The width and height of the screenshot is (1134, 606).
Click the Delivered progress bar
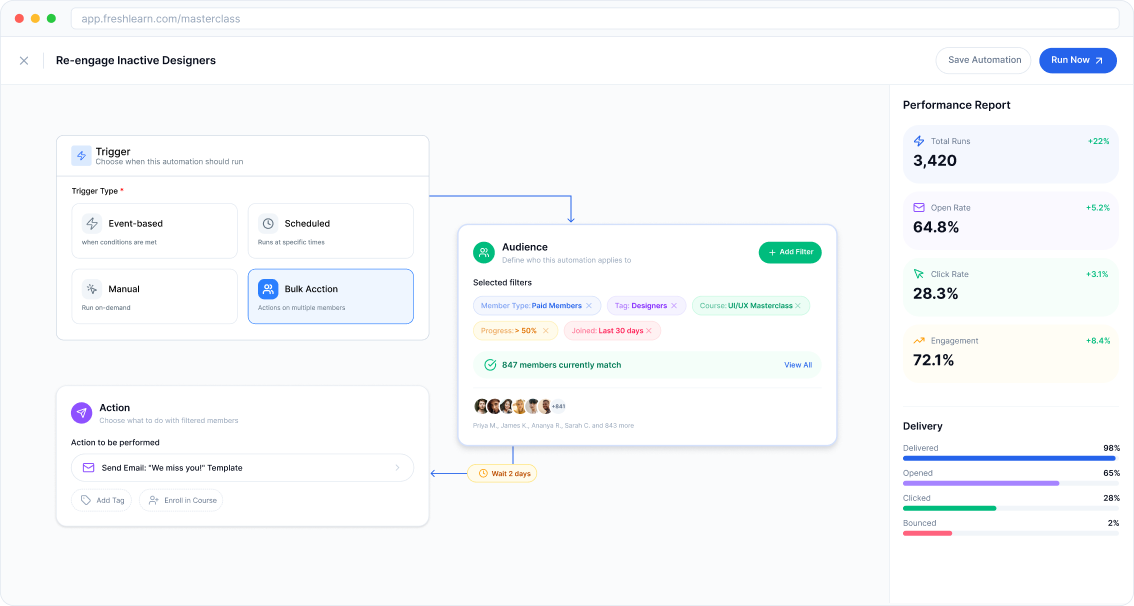1010,458
